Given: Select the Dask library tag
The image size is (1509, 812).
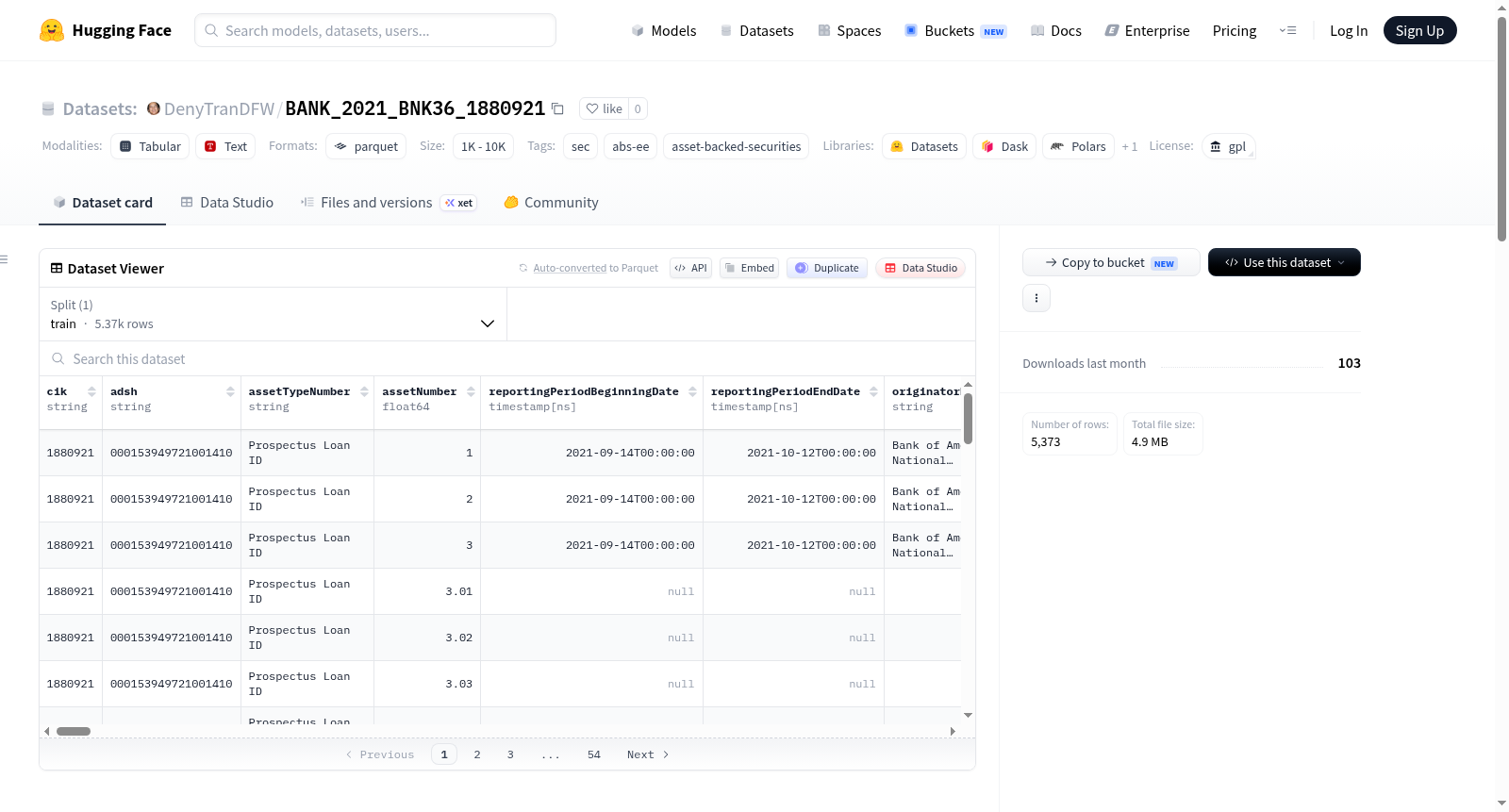Looking at the screenshot, I should pyautogui.click(x=1004, y=146).
